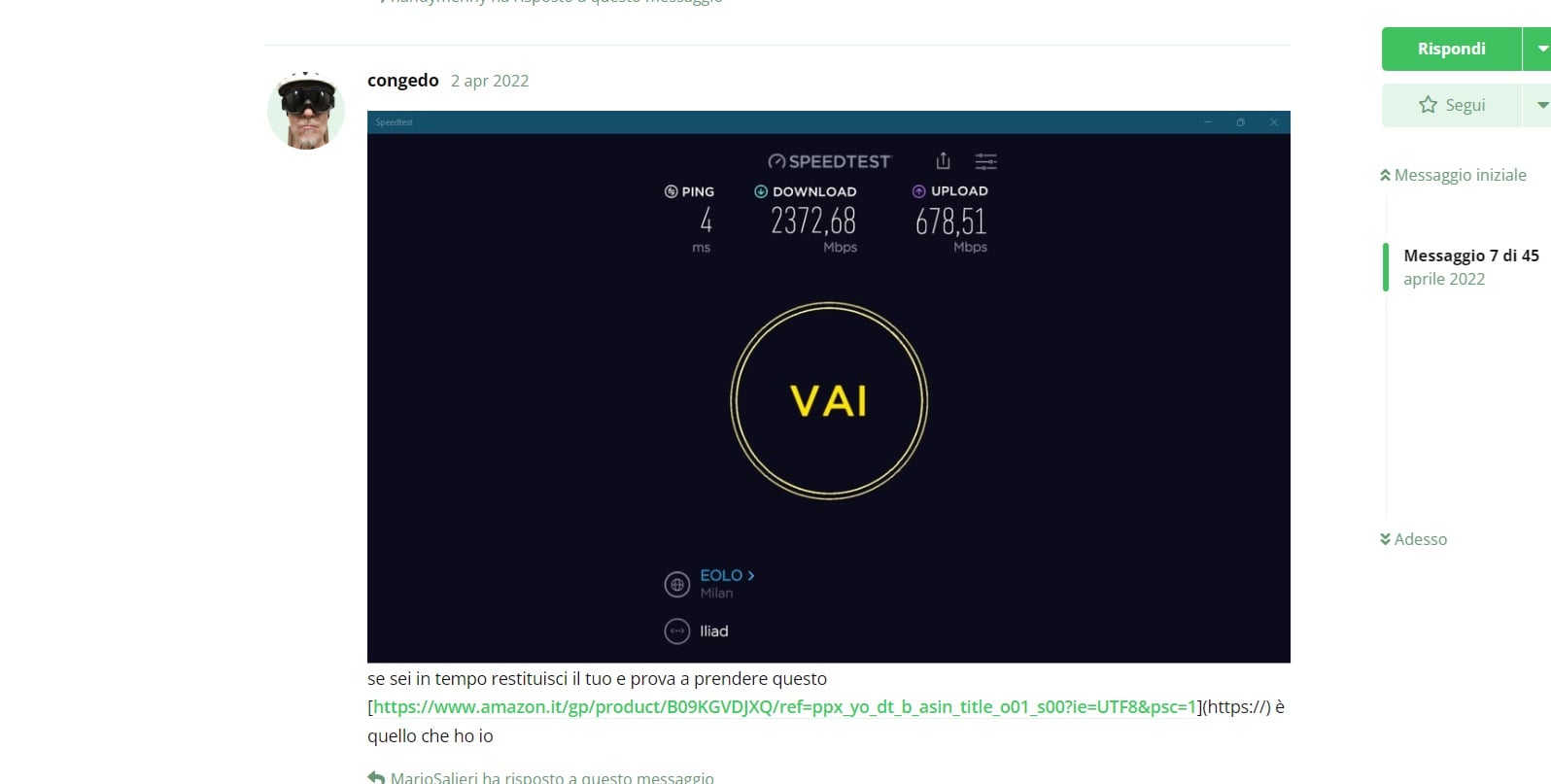1551x784 pixels.
Task: Jump to Messaggio iniziale
Action: pos(1453,175)
